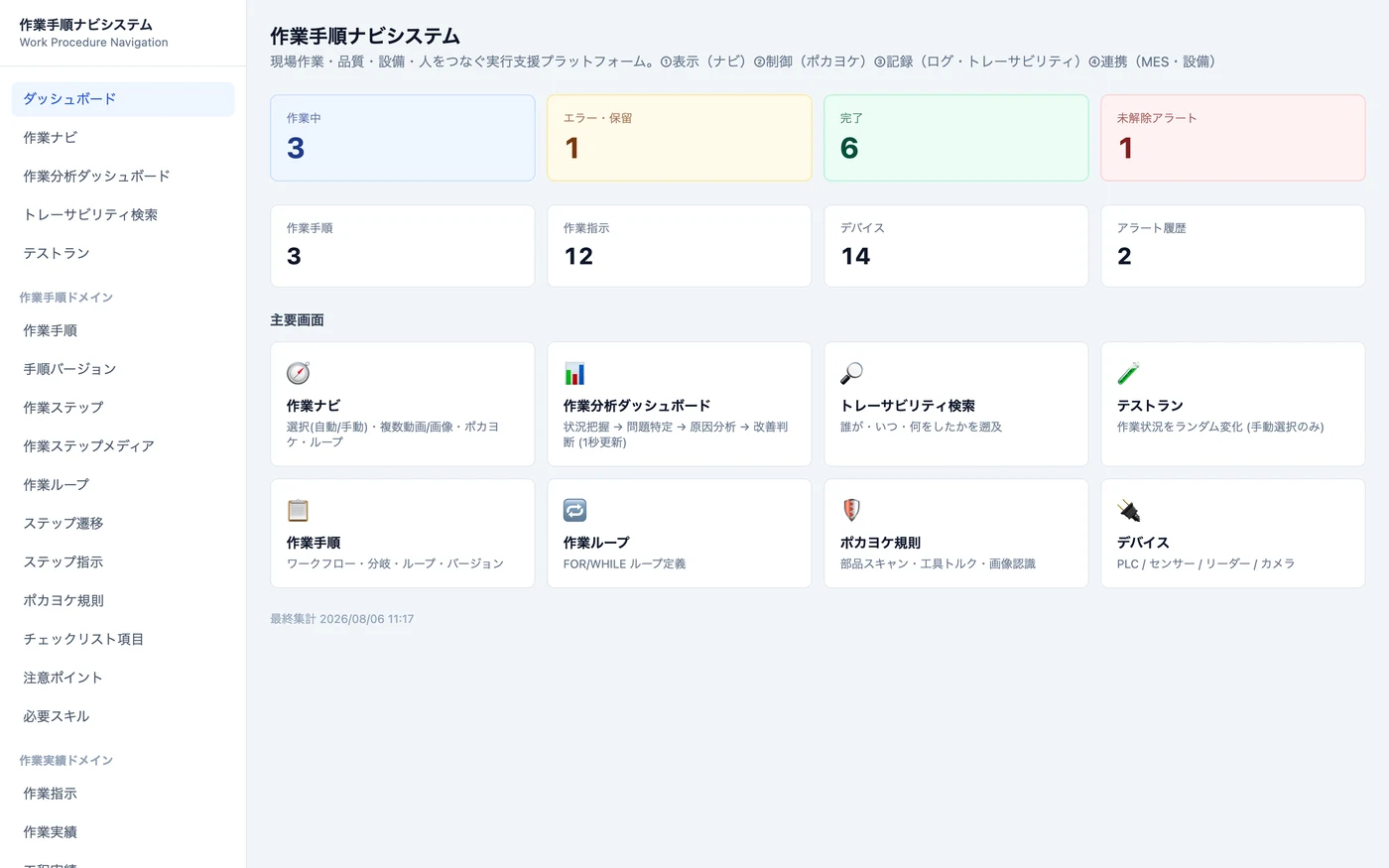1389x868 pixels.
Task: Click the 未解除アラート card
Action: 1233,138
